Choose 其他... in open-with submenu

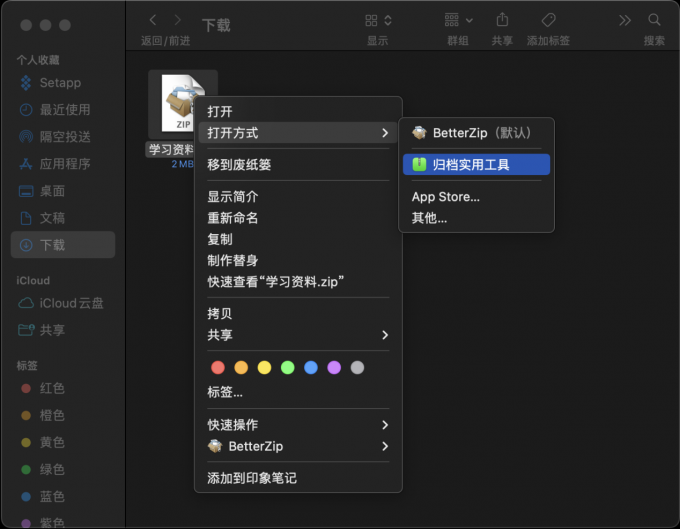[x=476, y=218]
